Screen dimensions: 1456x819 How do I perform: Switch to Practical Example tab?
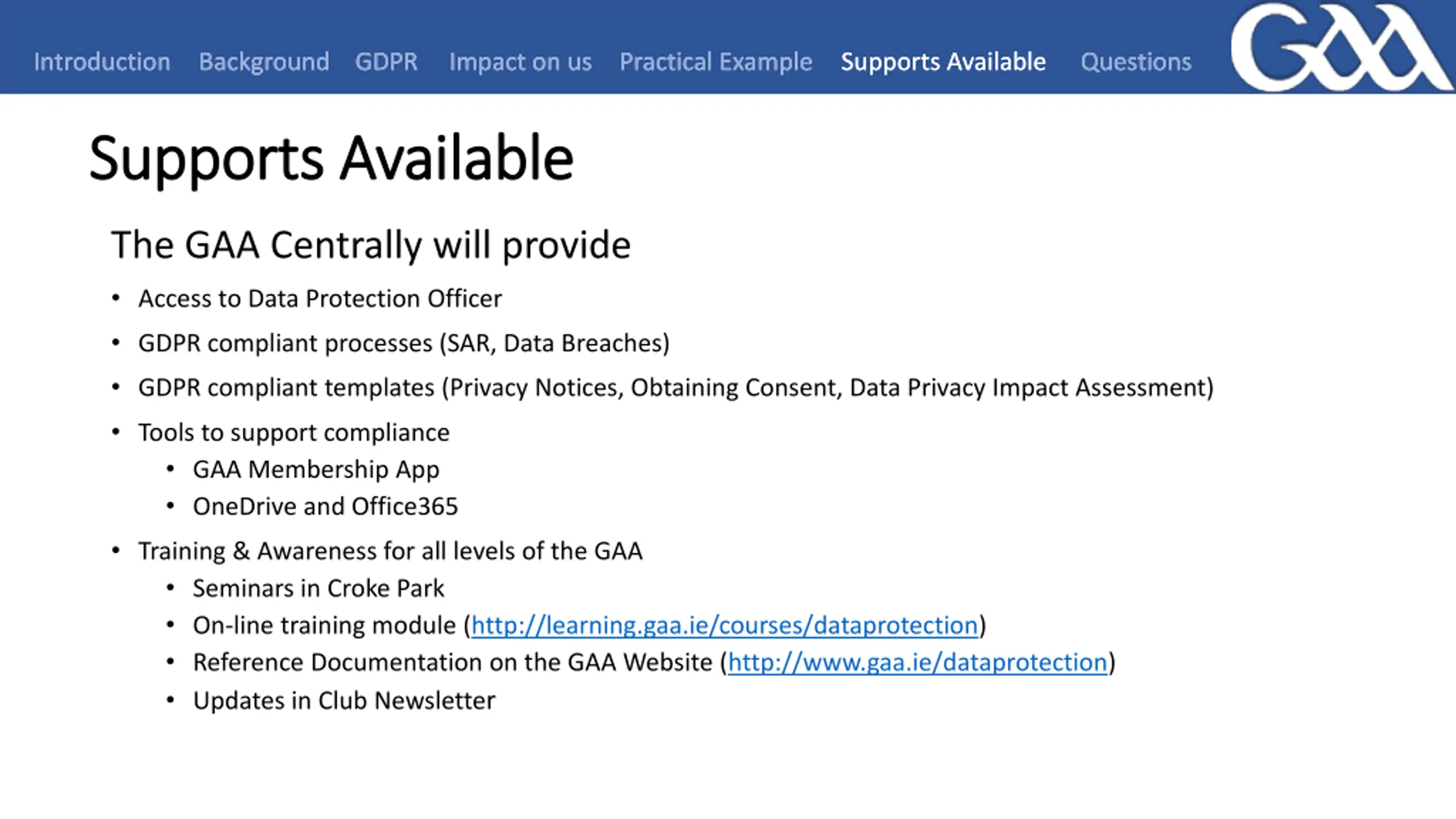[x=716, y=62]
